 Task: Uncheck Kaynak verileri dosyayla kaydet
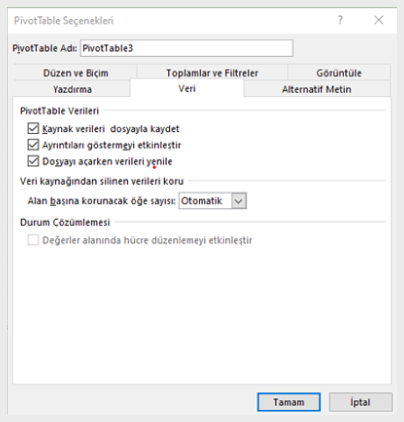tap(33, 128)
